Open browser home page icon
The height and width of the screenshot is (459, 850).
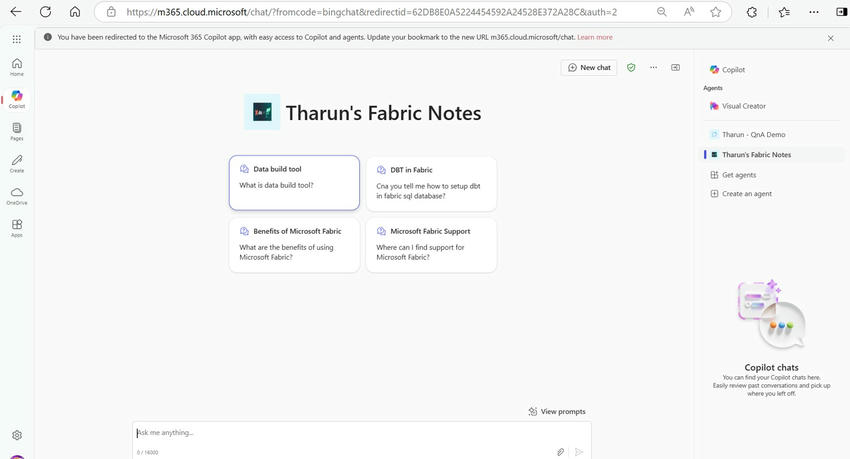pyautogui.click(x=75, y=11)
